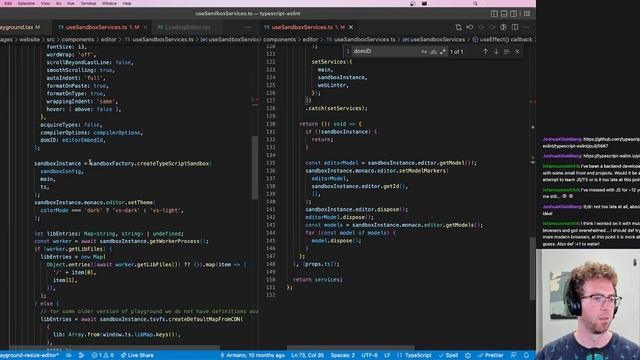Click the feedback icon in status bar
Viewport: 640px width, 360px height.
(x=513, y=355)
